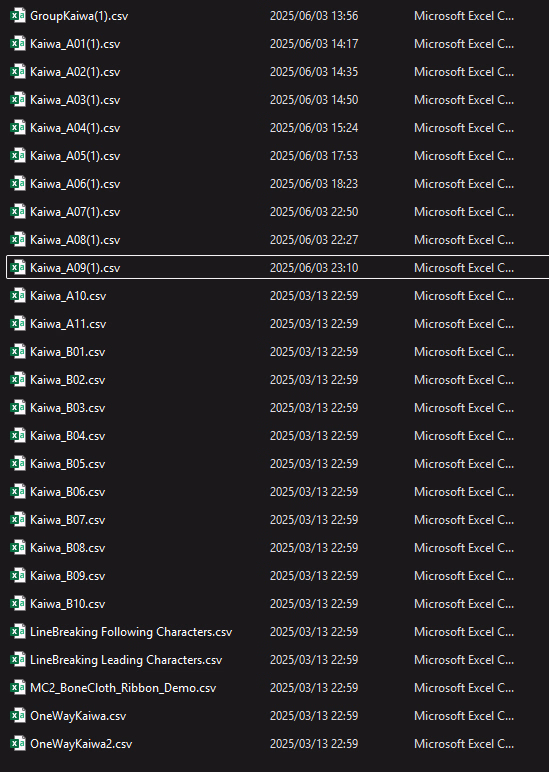Click the icon of OneWayKaiwa2.csv
This screenshot has height=772, width=549.
coord(18,743)
